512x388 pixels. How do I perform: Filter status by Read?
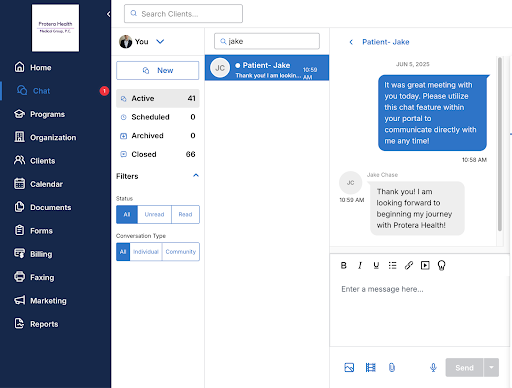(x=185, y=214)
